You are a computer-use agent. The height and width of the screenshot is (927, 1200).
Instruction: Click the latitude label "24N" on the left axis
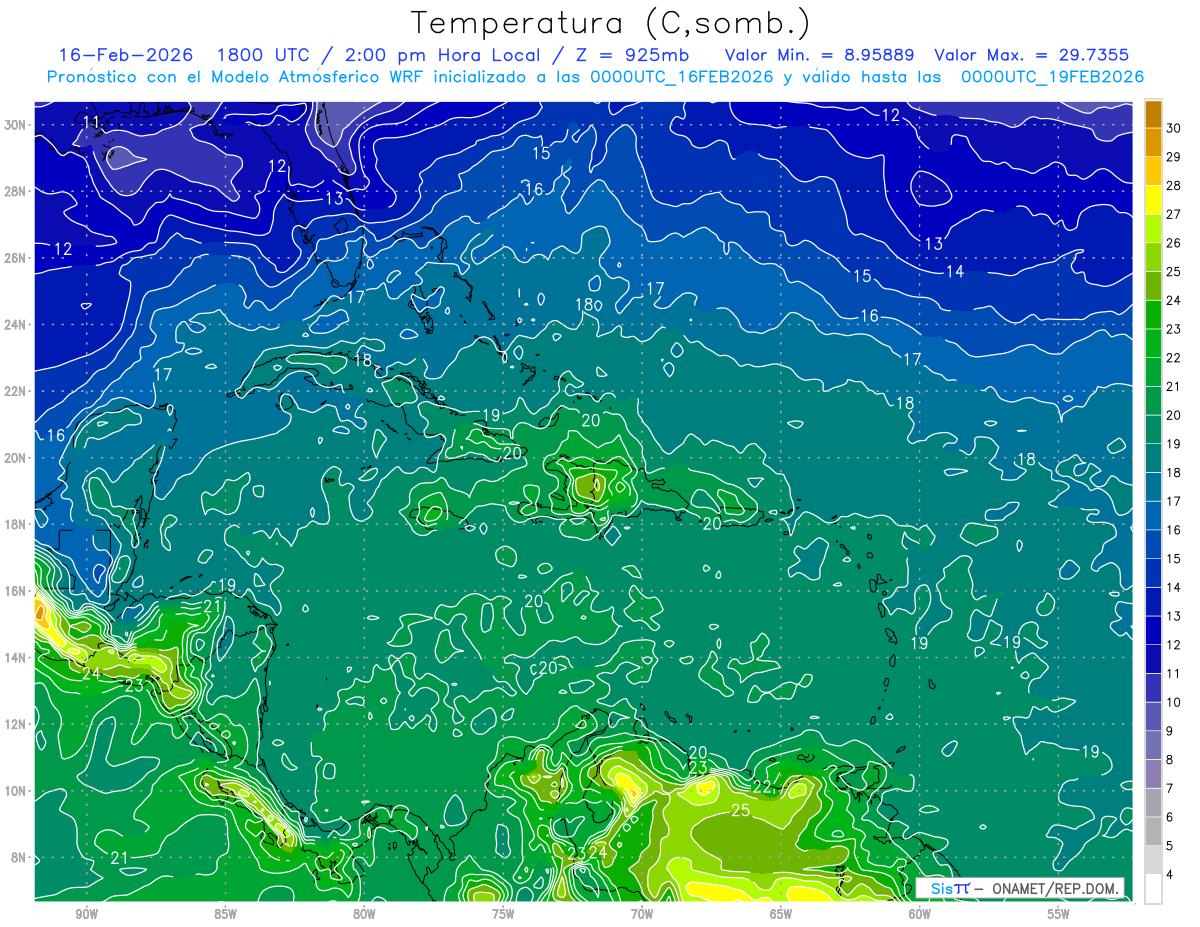pos(15,324)
